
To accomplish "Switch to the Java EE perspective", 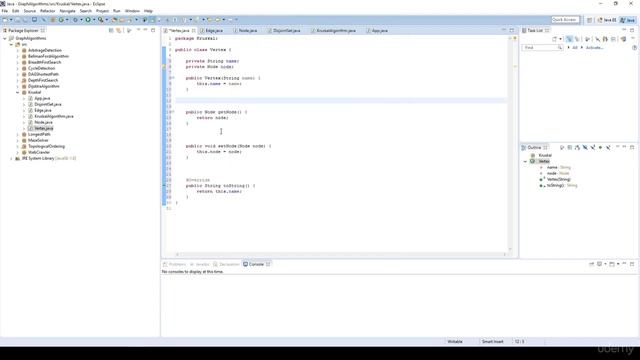I will [x=607, y=20].
